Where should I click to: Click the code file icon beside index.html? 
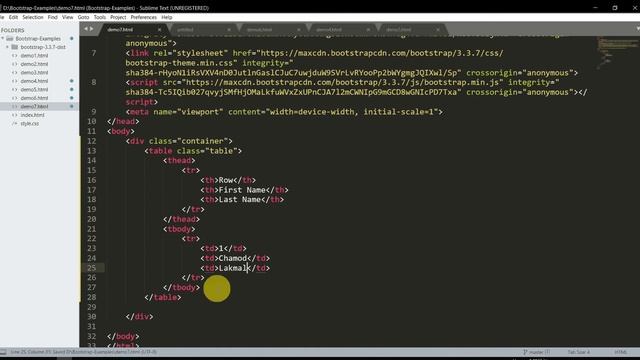(15, 115)
